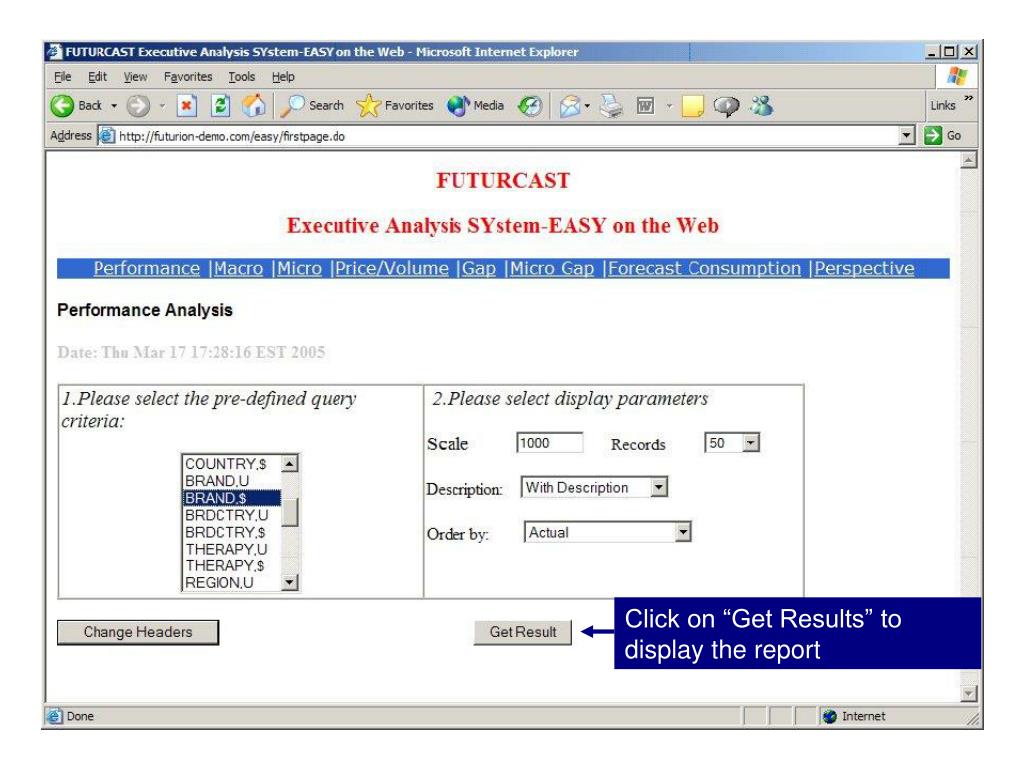
Task: Click the Stop loading icon
Action: click(187, 106)
